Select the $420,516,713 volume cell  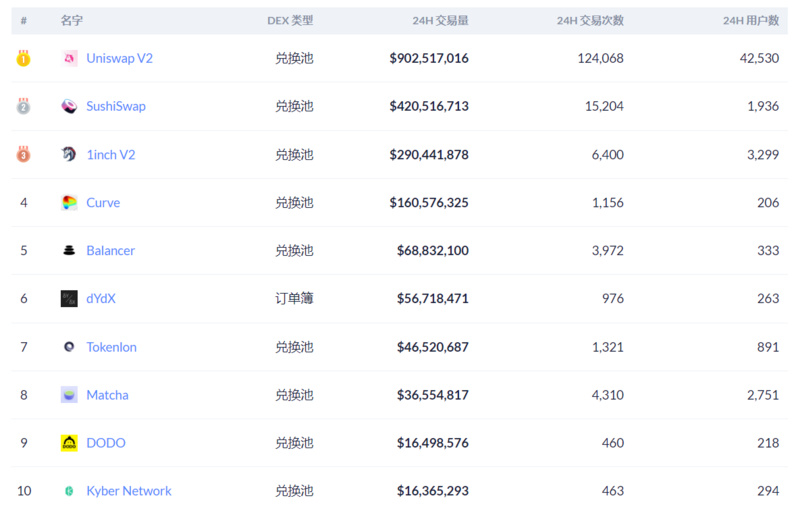coord(429,106)
